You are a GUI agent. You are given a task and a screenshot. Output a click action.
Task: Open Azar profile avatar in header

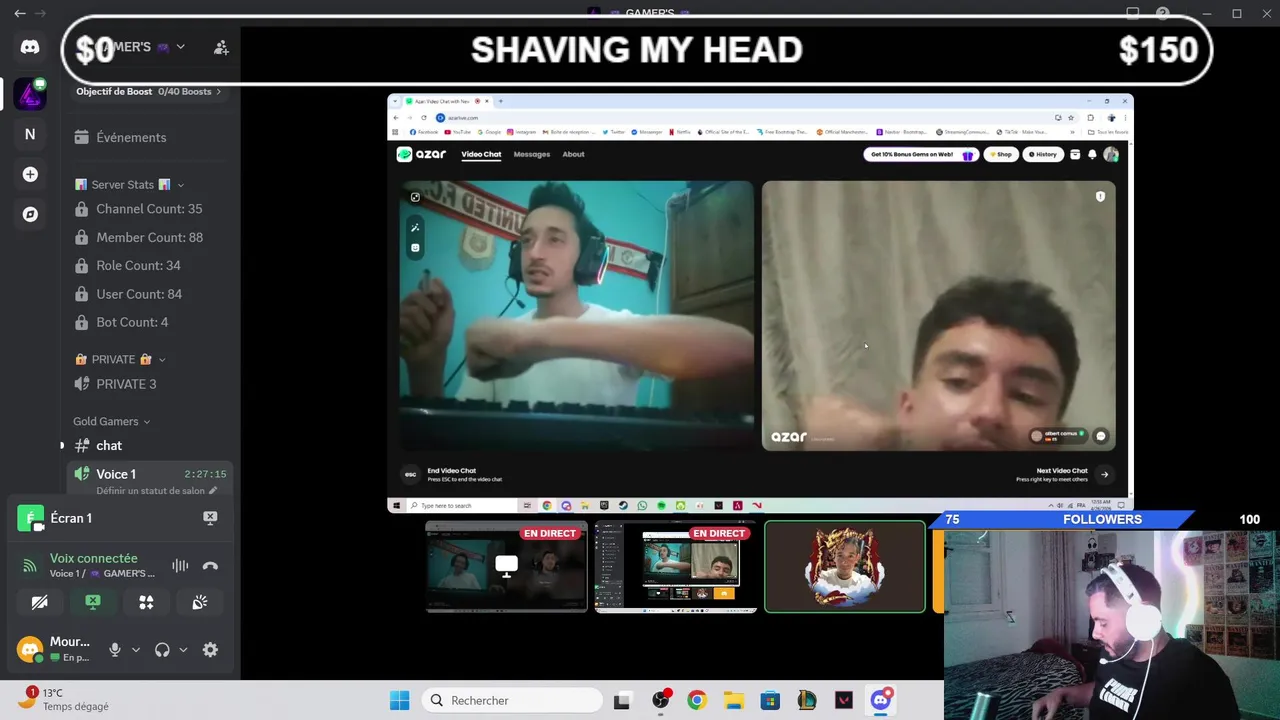1110,154
